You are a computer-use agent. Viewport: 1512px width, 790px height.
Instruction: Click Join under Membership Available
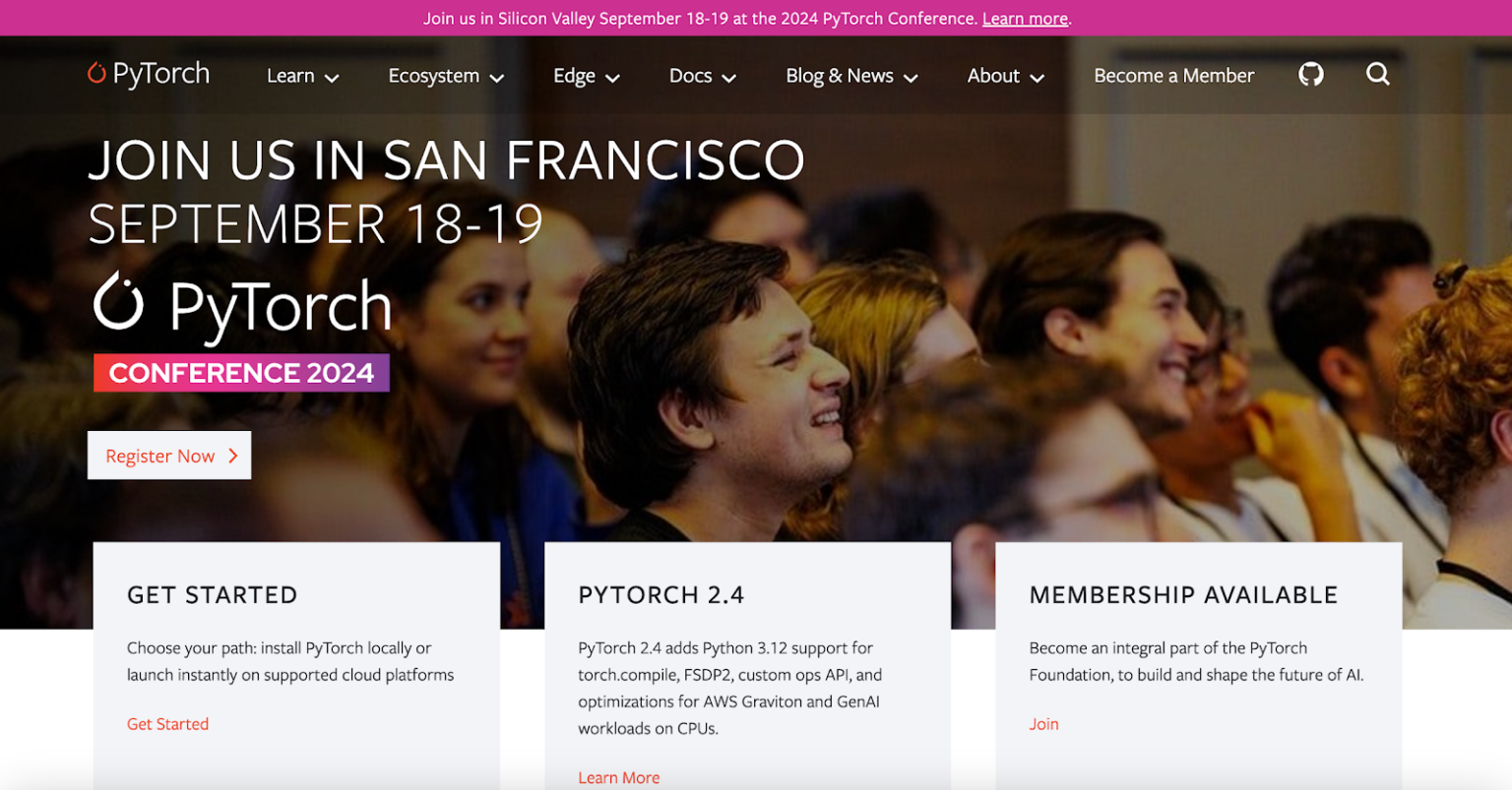coord(1043,723)
